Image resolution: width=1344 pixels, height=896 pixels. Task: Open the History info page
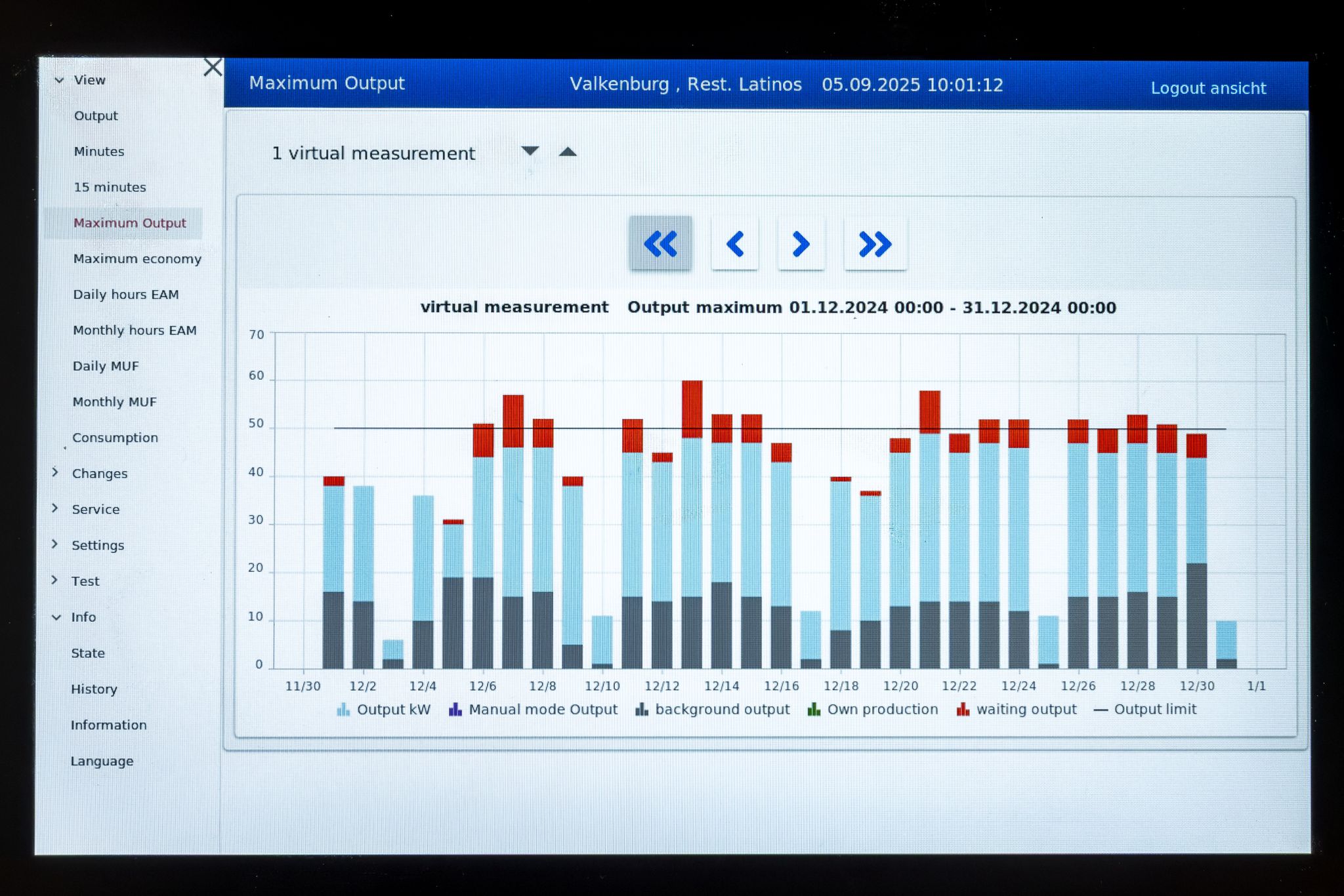coord(94,689)
